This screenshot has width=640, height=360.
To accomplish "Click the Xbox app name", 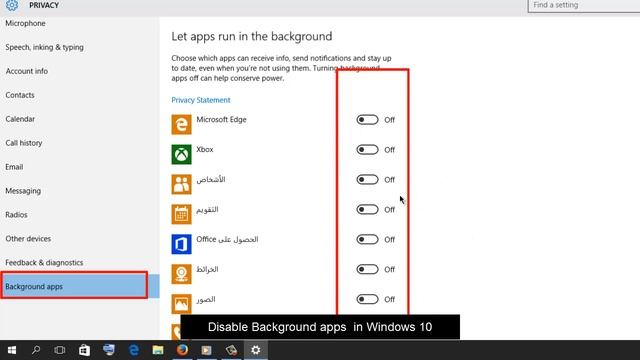I will 204,149.
